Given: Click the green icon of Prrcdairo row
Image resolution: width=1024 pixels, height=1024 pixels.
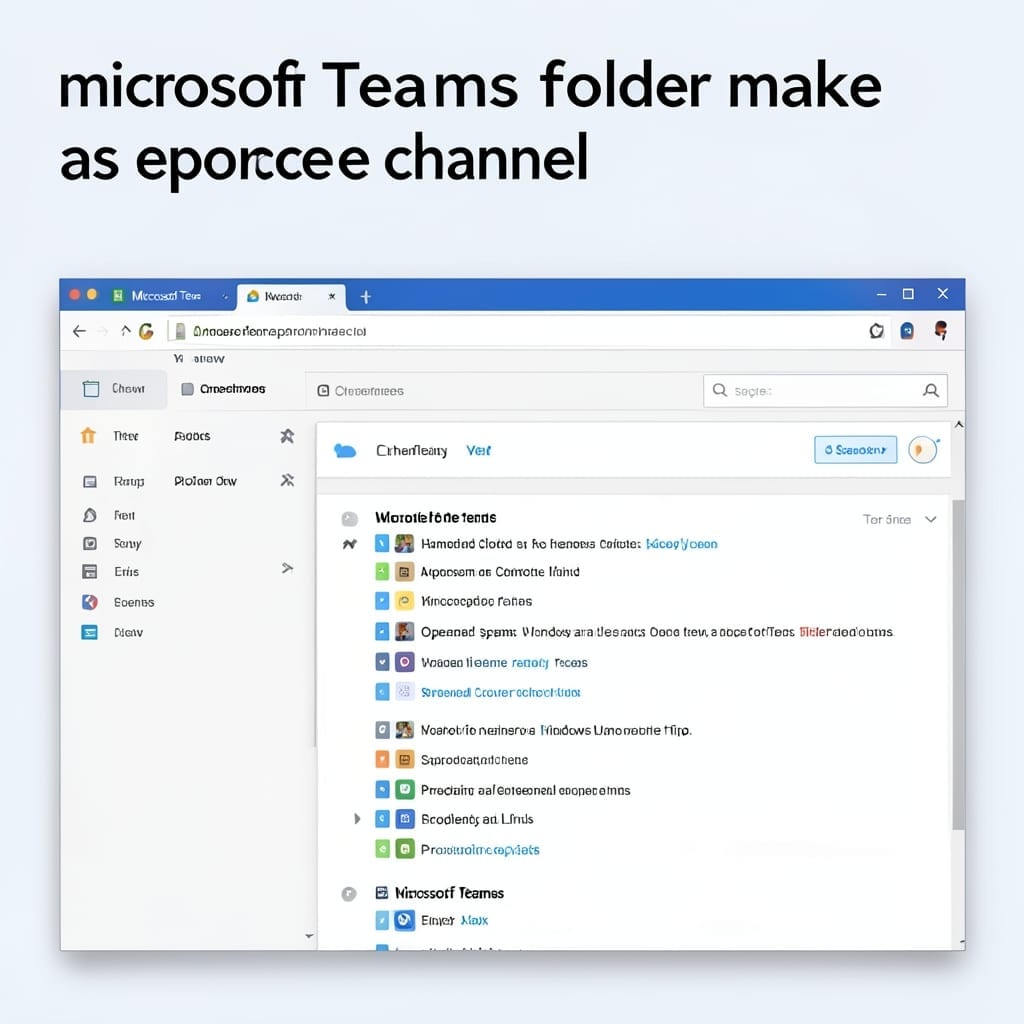Looking at the screenshot, I should pos(404,790).
